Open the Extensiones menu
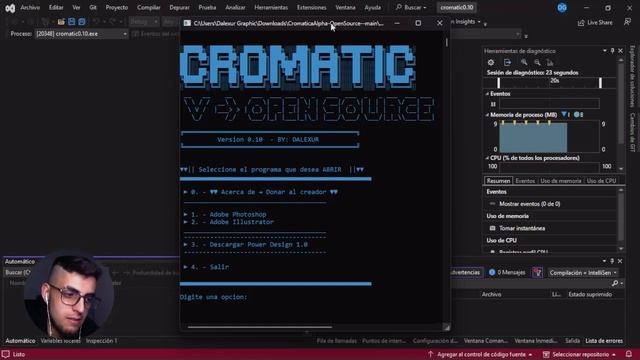 pos(311,8)
